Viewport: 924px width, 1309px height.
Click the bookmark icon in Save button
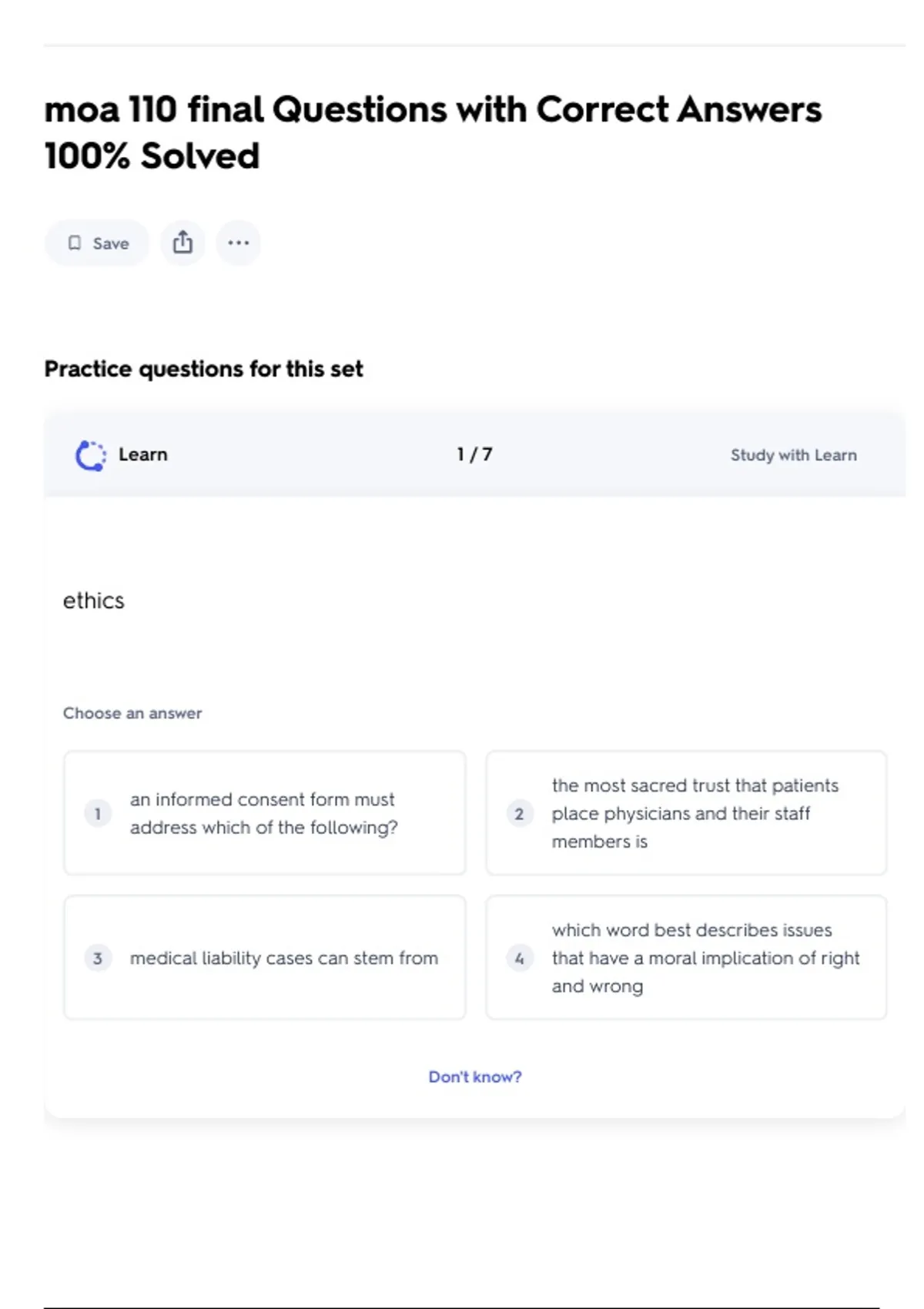coord(75,243)
